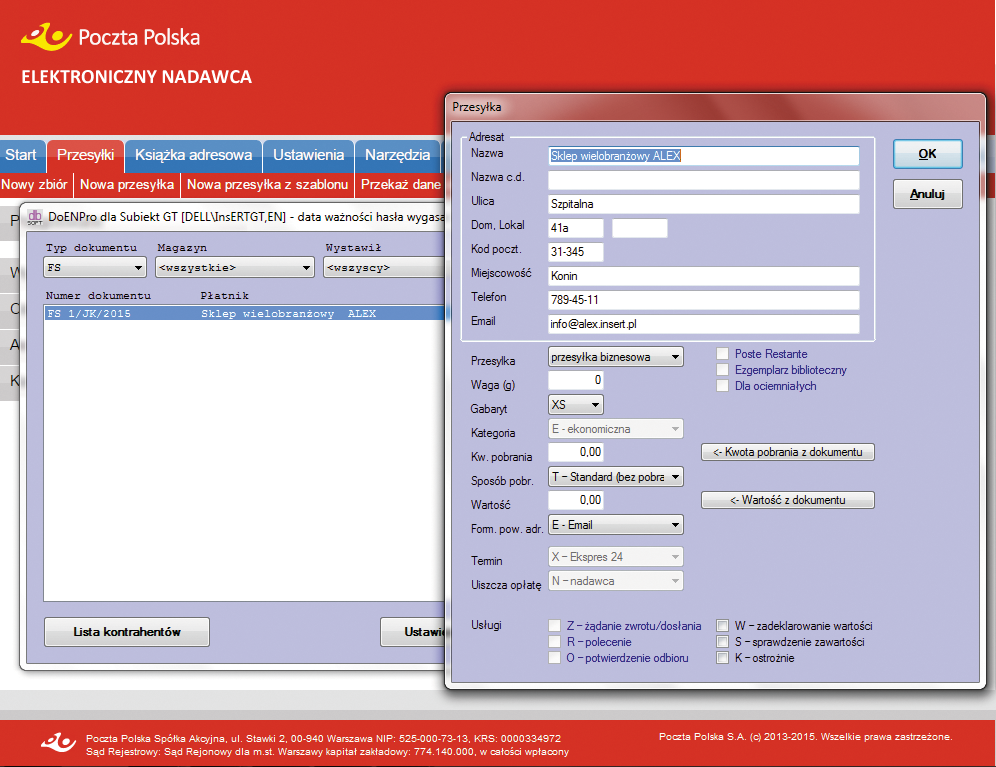Click the DoENPro window title icon
The width and height of the screenshot is (996, 767).
point(35,217)
